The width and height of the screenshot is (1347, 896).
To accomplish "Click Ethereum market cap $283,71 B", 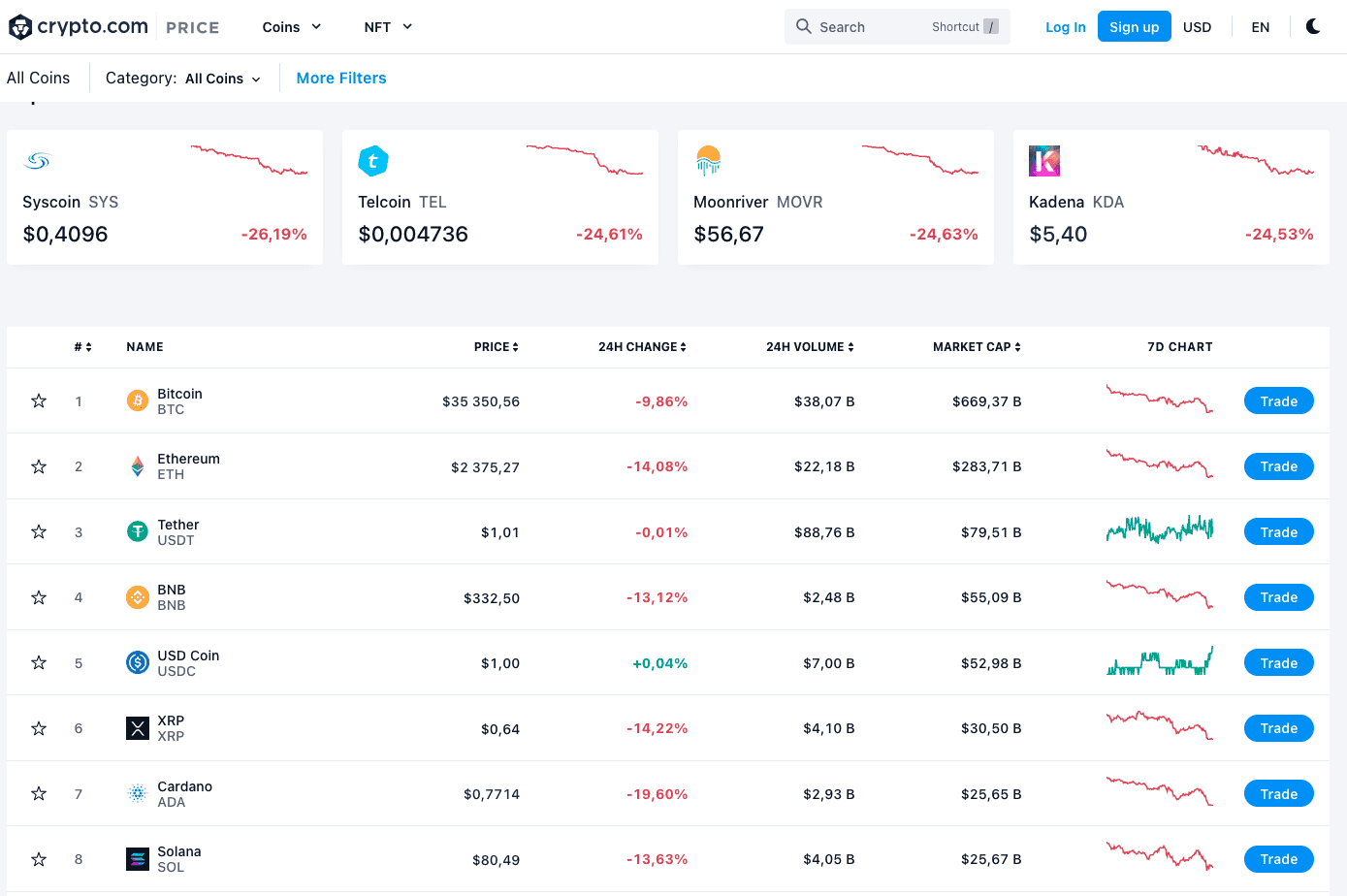I will (x=987, y=466).
